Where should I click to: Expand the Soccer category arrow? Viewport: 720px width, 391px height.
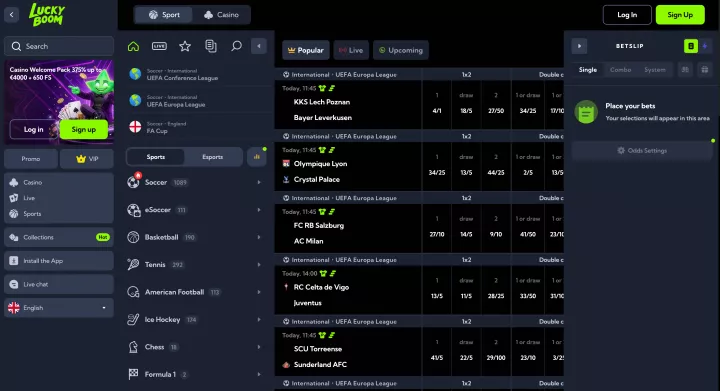click(x=259, y=182)
